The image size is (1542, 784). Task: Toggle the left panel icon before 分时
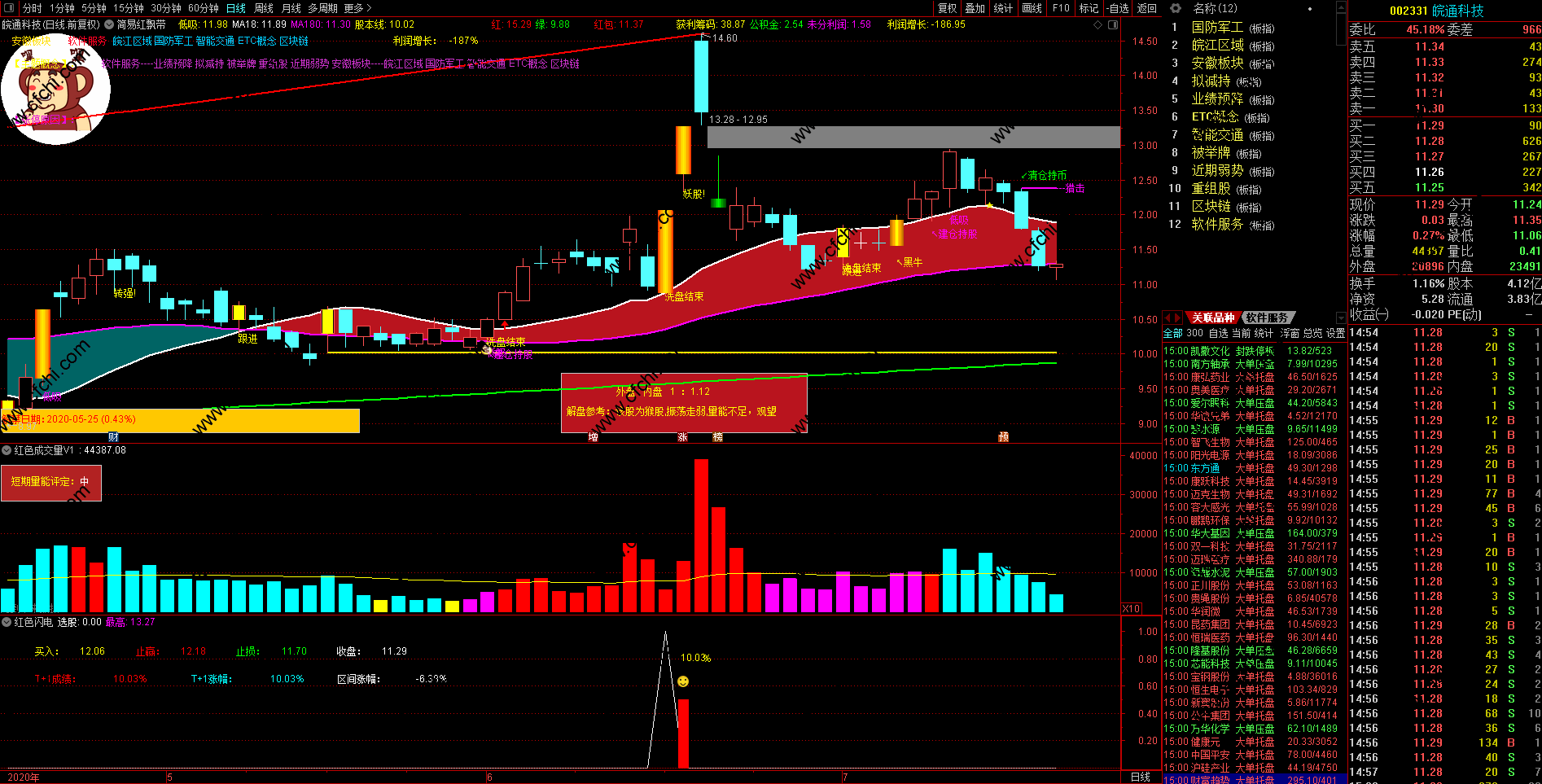[x=9, y=8]
